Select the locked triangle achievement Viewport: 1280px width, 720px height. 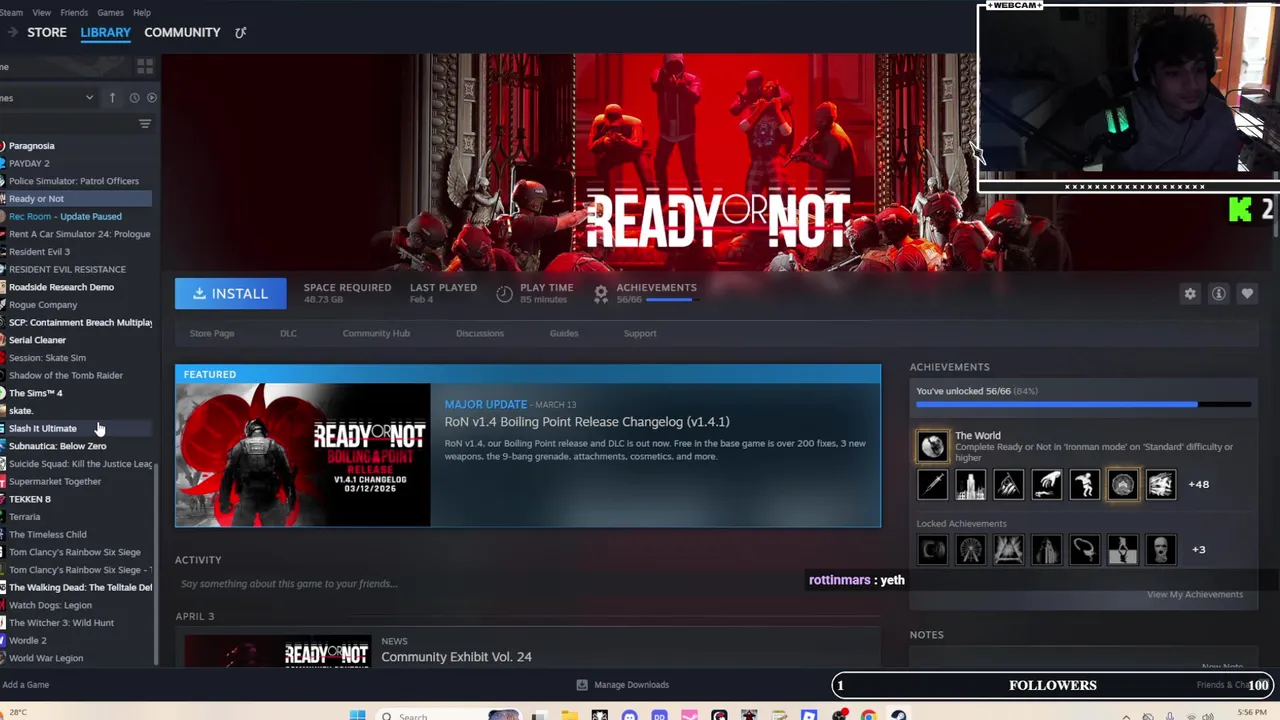pyautogui.click(x=1008, y=549)
